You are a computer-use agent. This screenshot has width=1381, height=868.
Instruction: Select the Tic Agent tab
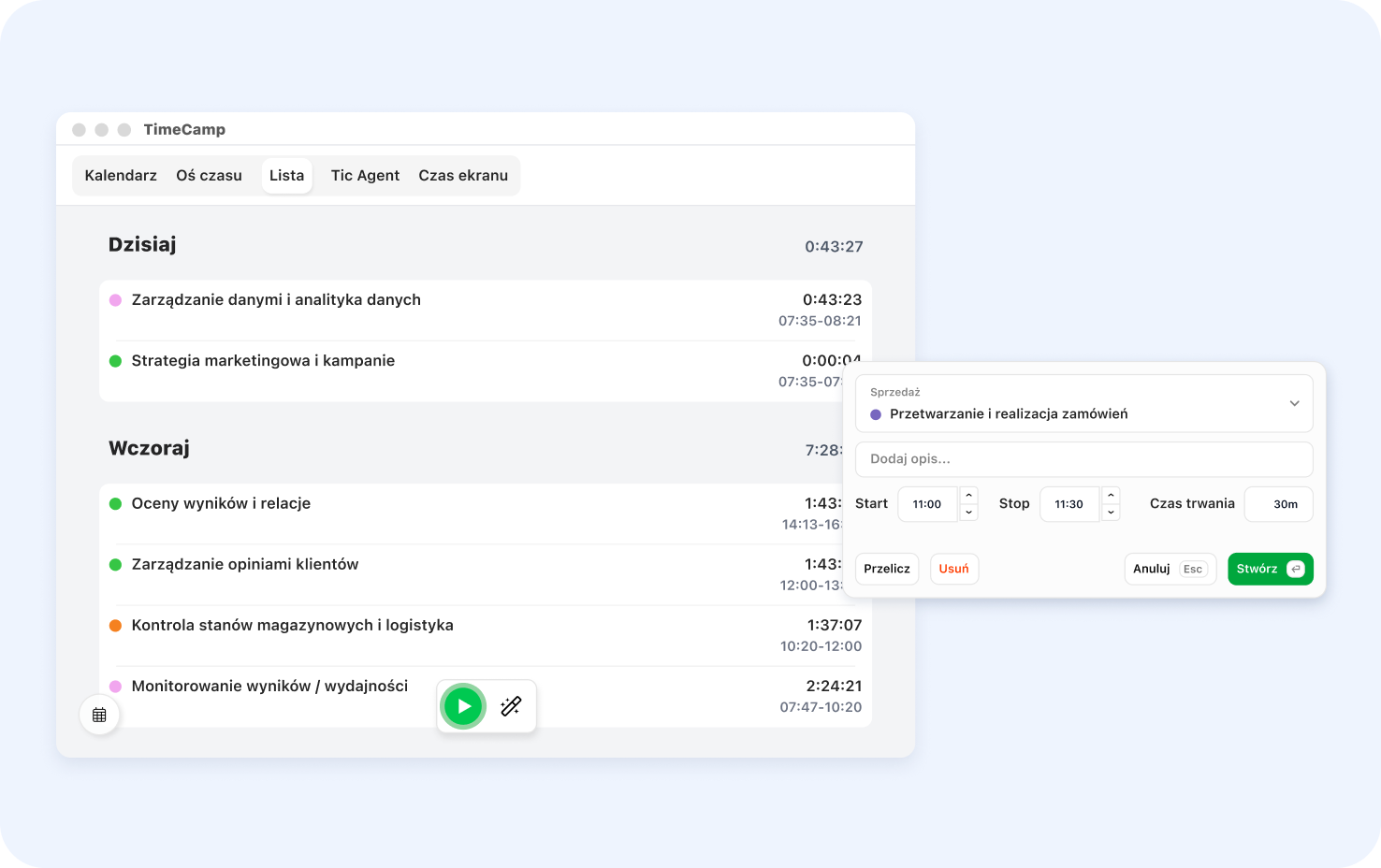[x=365, y=176]
